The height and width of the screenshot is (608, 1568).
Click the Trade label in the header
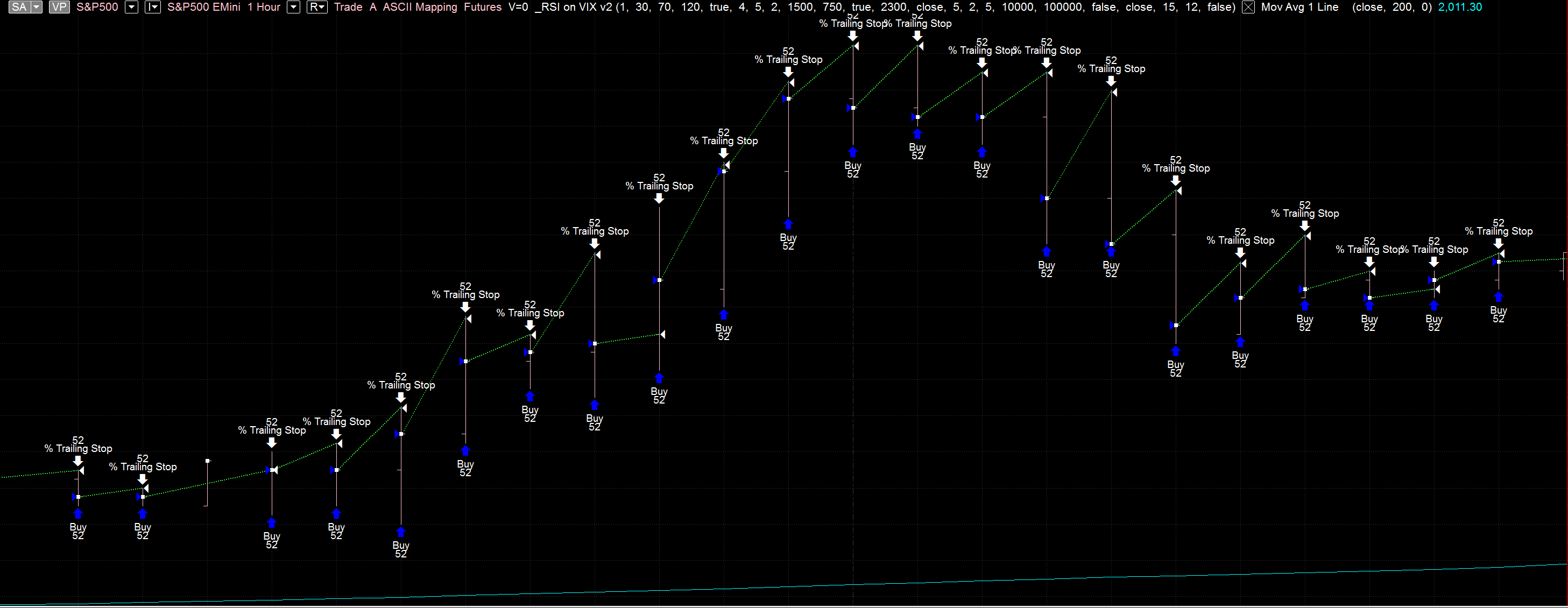pyautogui.click(x=348, y=8)
